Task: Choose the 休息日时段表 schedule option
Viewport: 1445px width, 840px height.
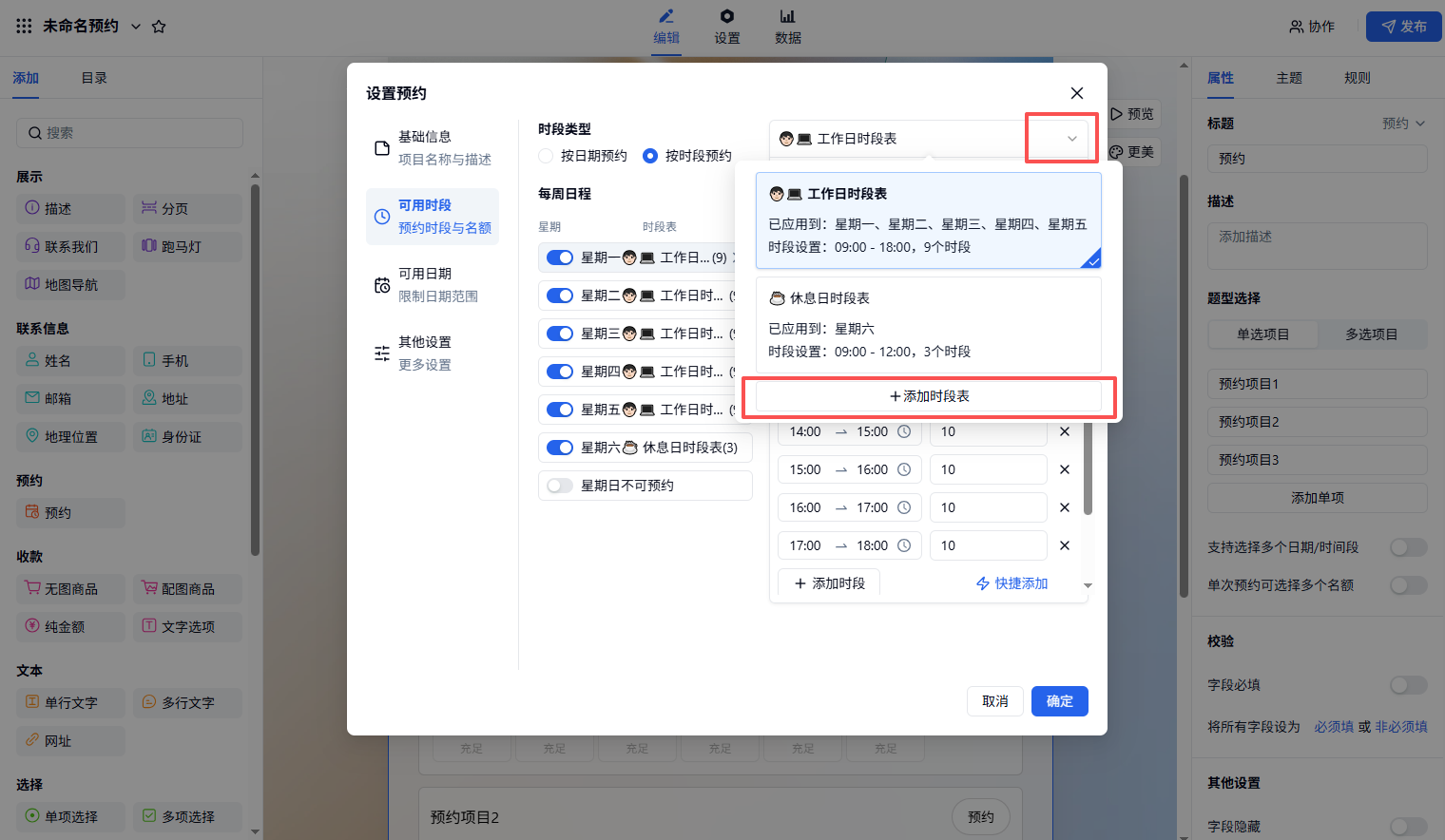Action: click(928, 324)
